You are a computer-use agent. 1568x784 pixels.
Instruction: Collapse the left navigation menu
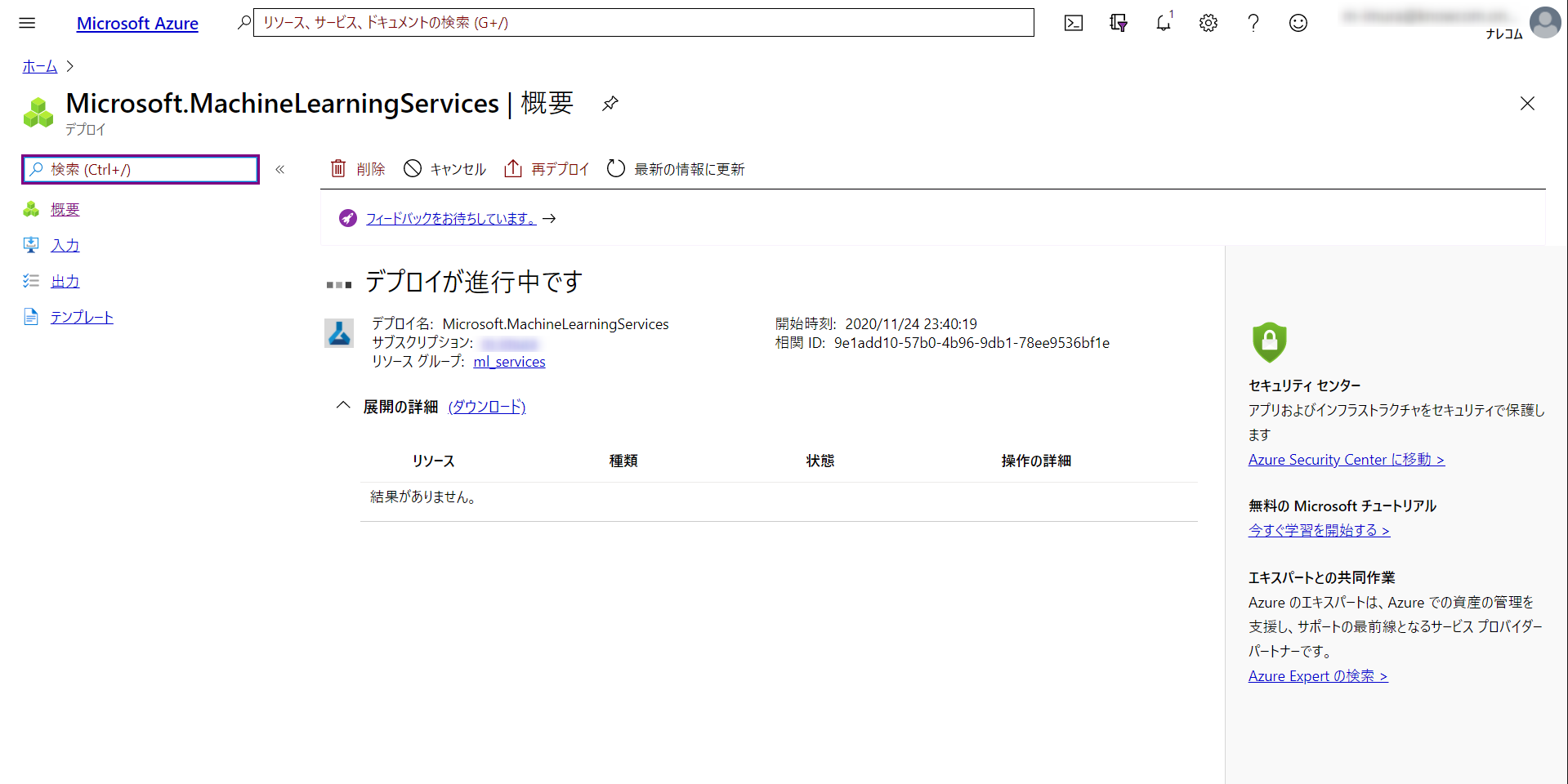pos(280,170)
